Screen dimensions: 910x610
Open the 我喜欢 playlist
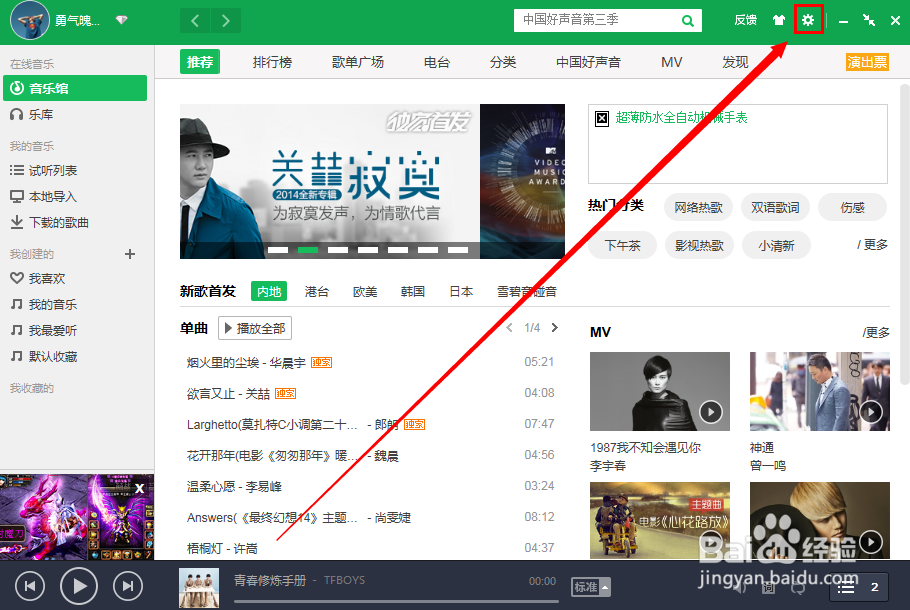click(38, 279)
